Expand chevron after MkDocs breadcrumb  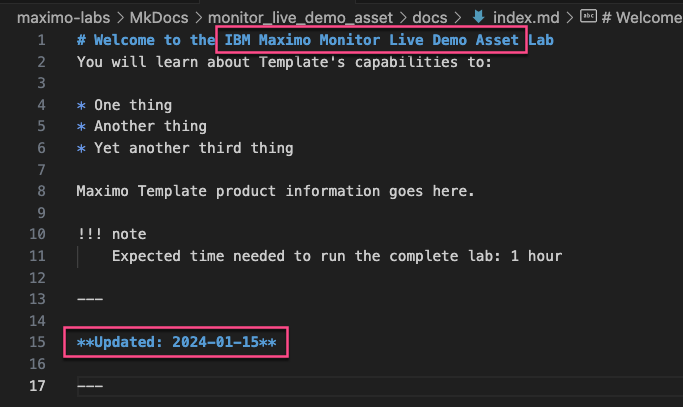coord(198,18)
